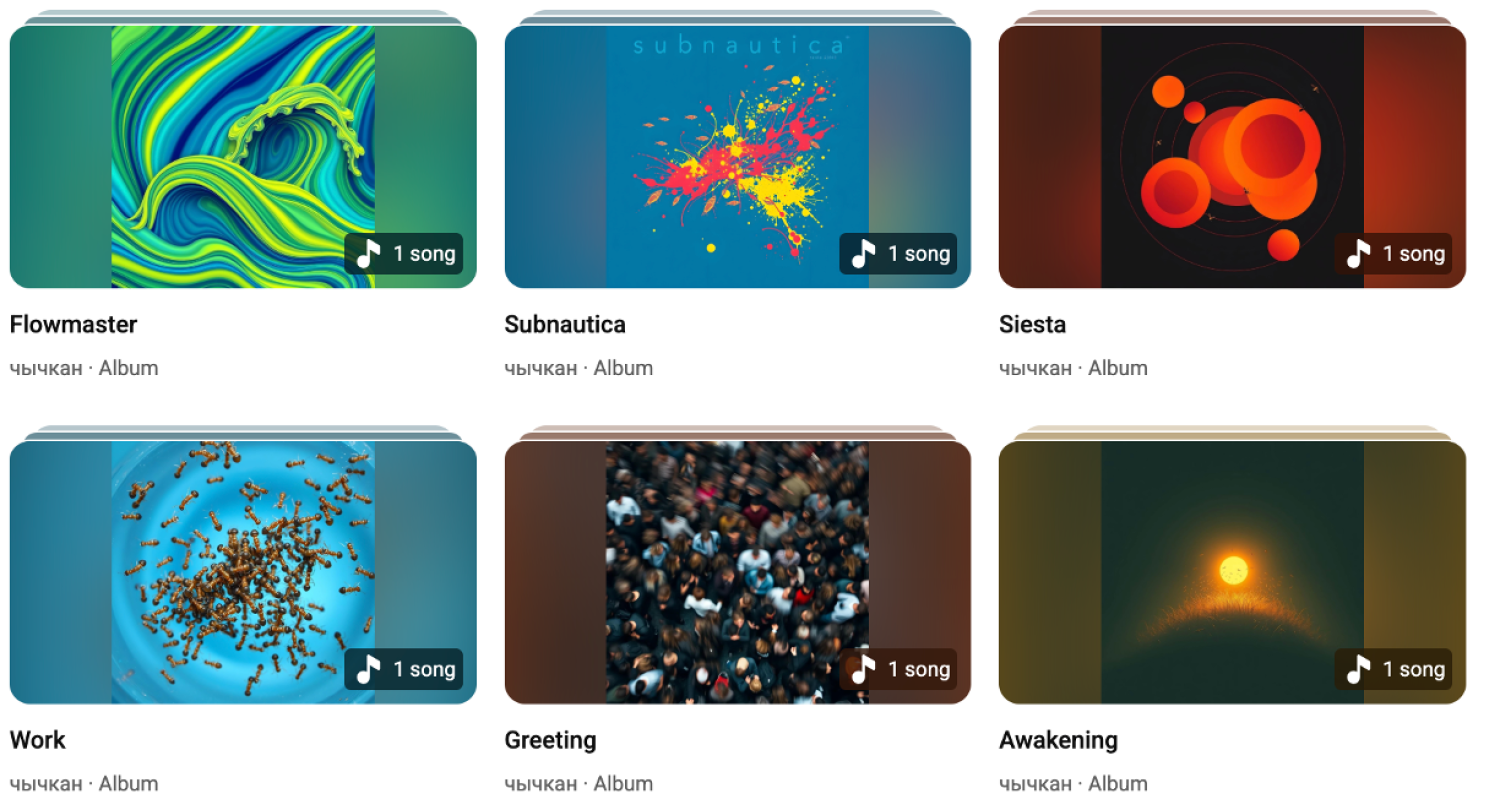Select the Awakening album title
This screenshot has height=799, width=1500.
pyautogui.click(x=1058, y=741)
